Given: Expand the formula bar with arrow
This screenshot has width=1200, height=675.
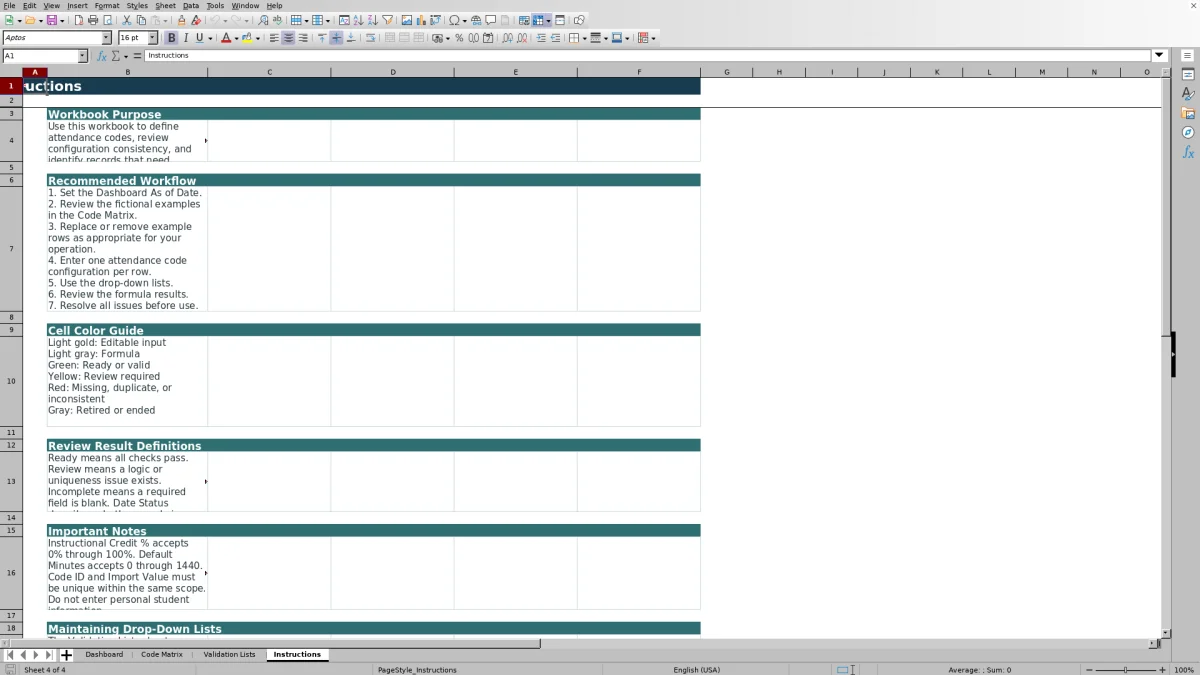Looking at the screenshot, I should (1159, 56).
